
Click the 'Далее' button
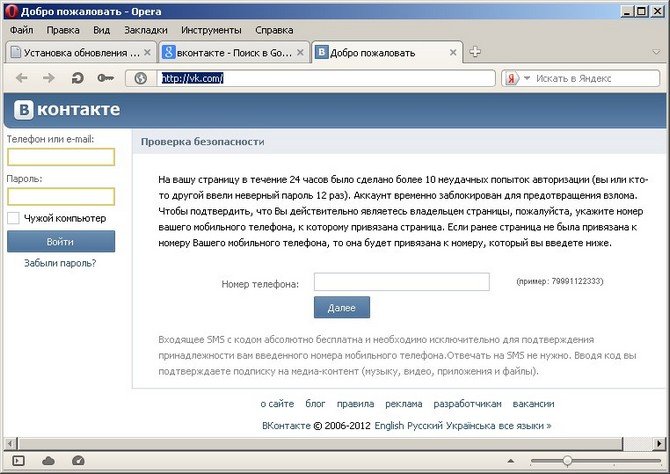(x=341, y=307)
